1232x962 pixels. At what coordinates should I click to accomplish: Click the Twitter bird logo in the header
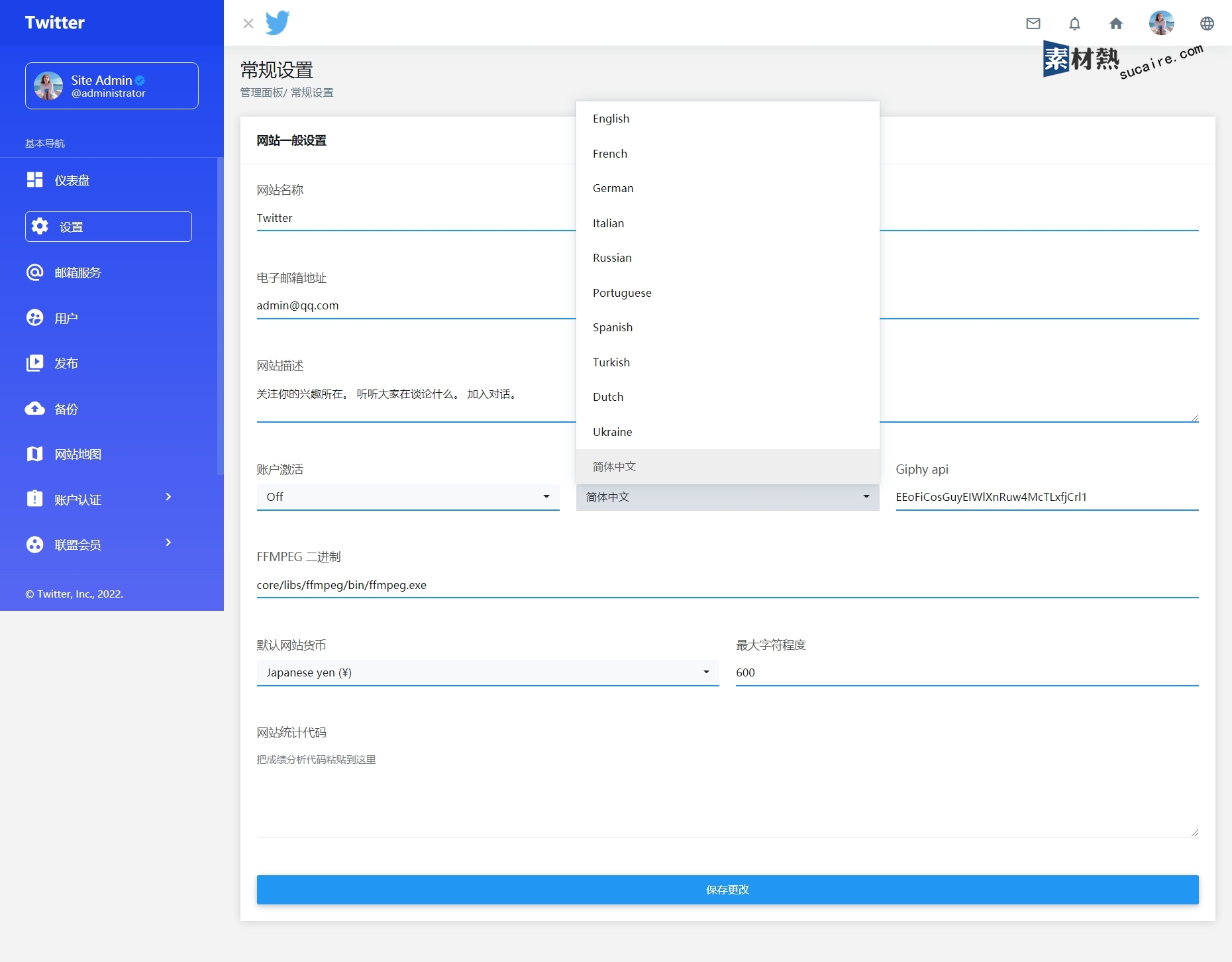(278, 23)
